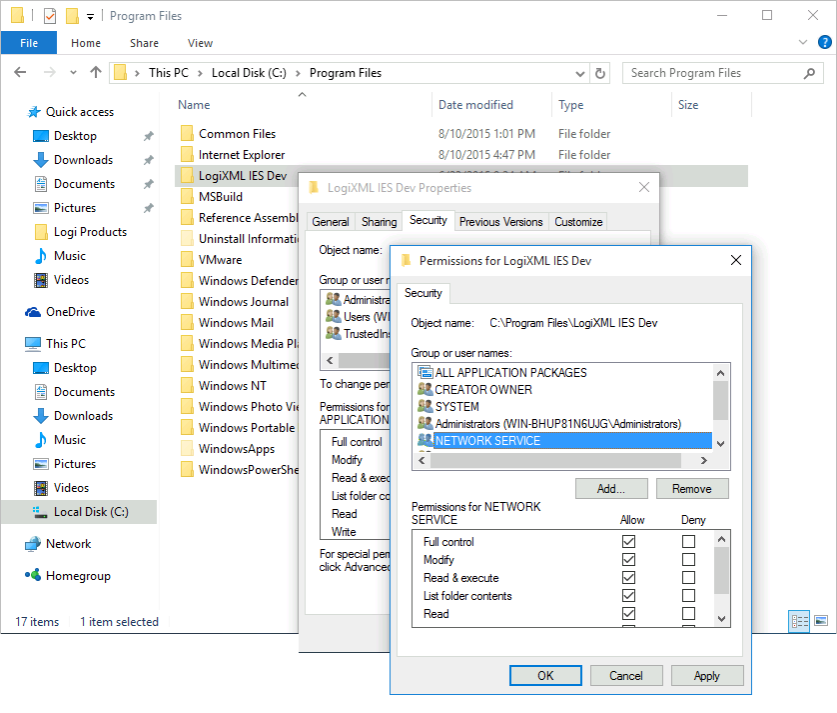This screenshot has width=837, height=713.
Task: Expand address bar history dropdown
Action: (x=580, y=74)
